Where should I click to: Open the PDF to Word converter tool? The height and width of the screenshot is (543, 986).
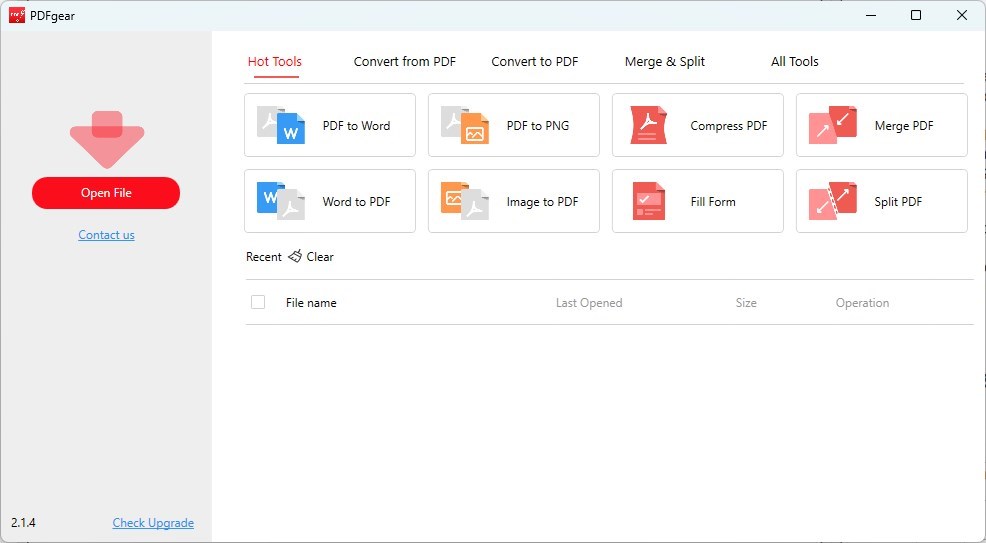click(x=329, y=126)
